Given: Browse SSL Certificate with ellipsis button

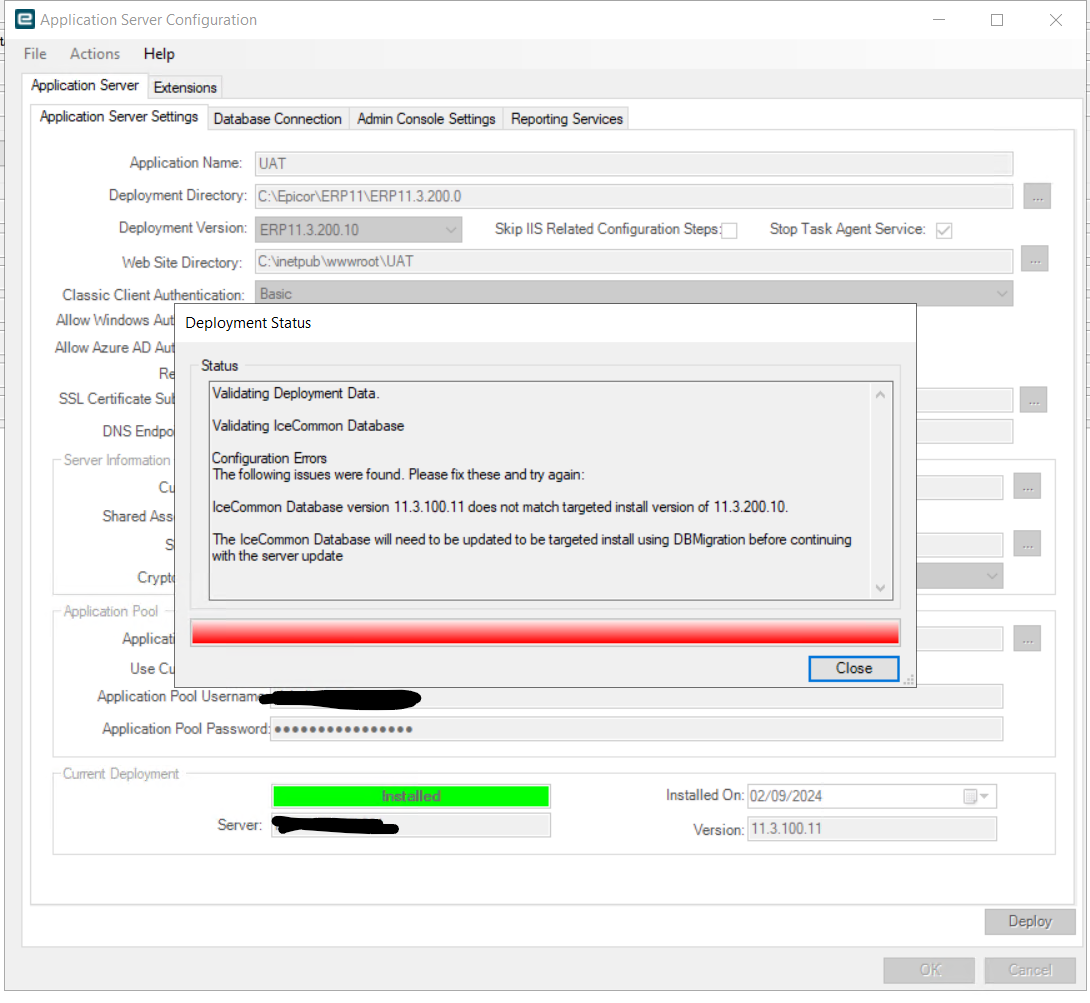Looking at the screenshot, I should point(1034,400).
